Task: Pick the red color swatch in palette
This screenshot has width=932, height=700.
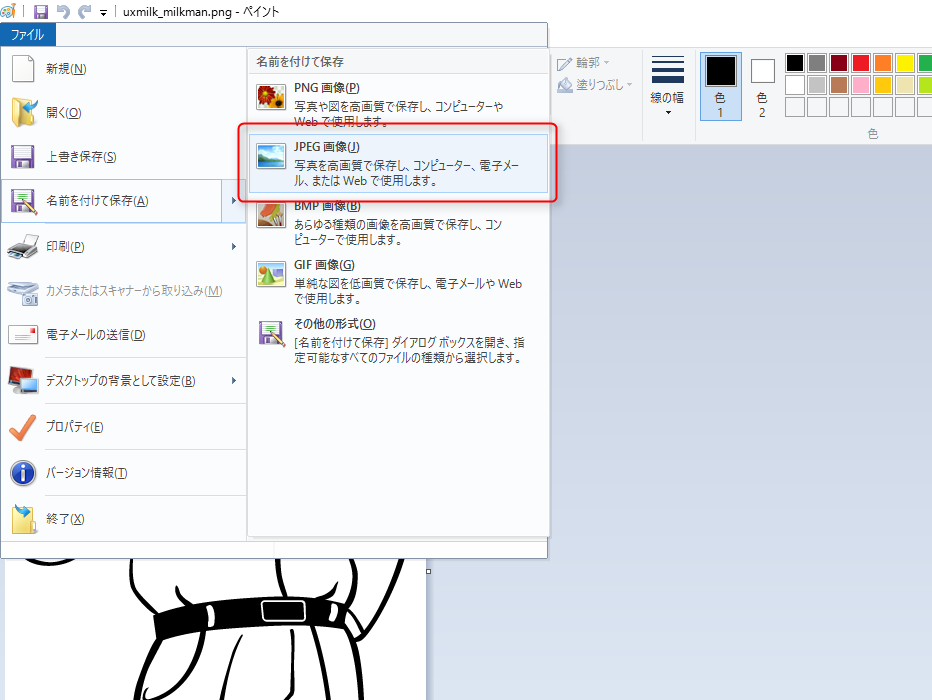Action: click(x=860, y=63)
